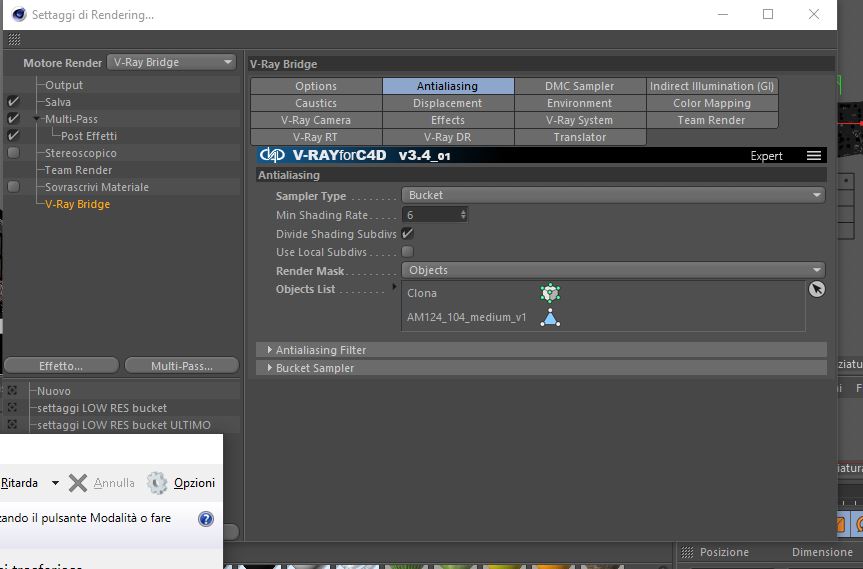Screen dimensions: 863x569
Task: Collapse the Multi-Pass tree node
Action: pyautogui.click(x=37, y=119)
